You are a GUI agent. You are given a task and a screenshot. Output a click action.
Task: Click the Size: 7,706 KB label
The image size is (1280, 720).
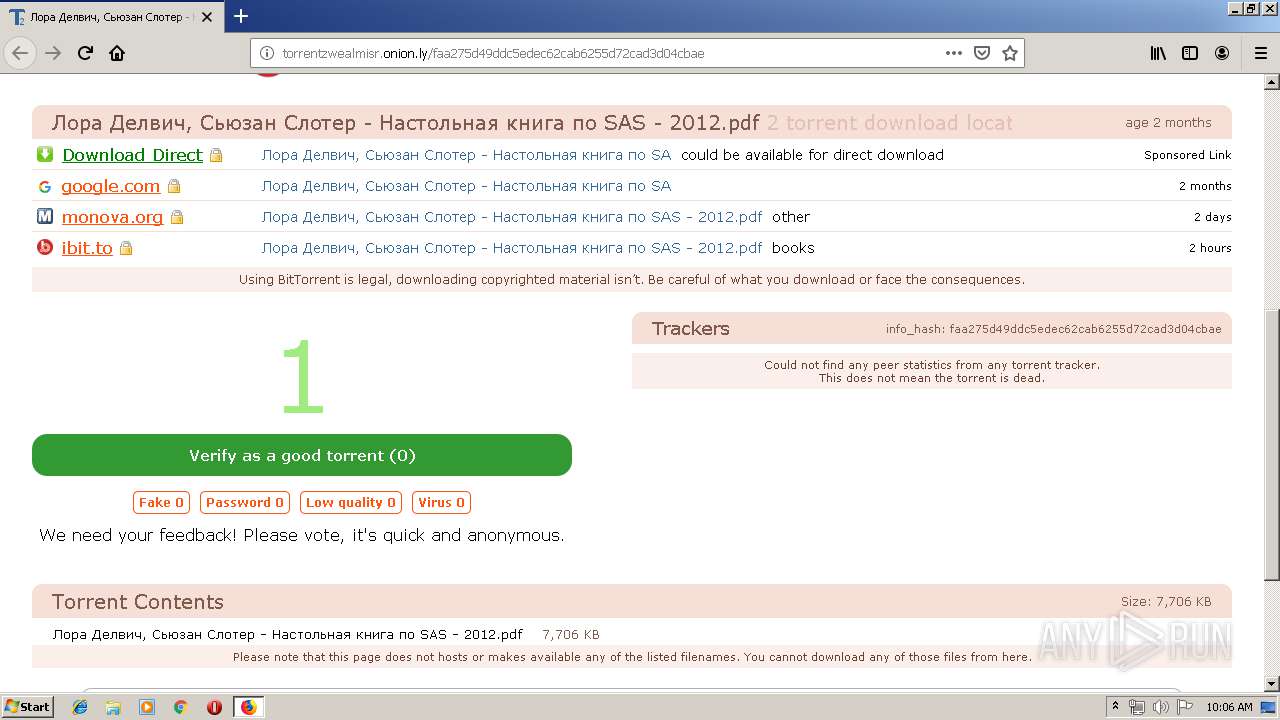coord(1166,602)
